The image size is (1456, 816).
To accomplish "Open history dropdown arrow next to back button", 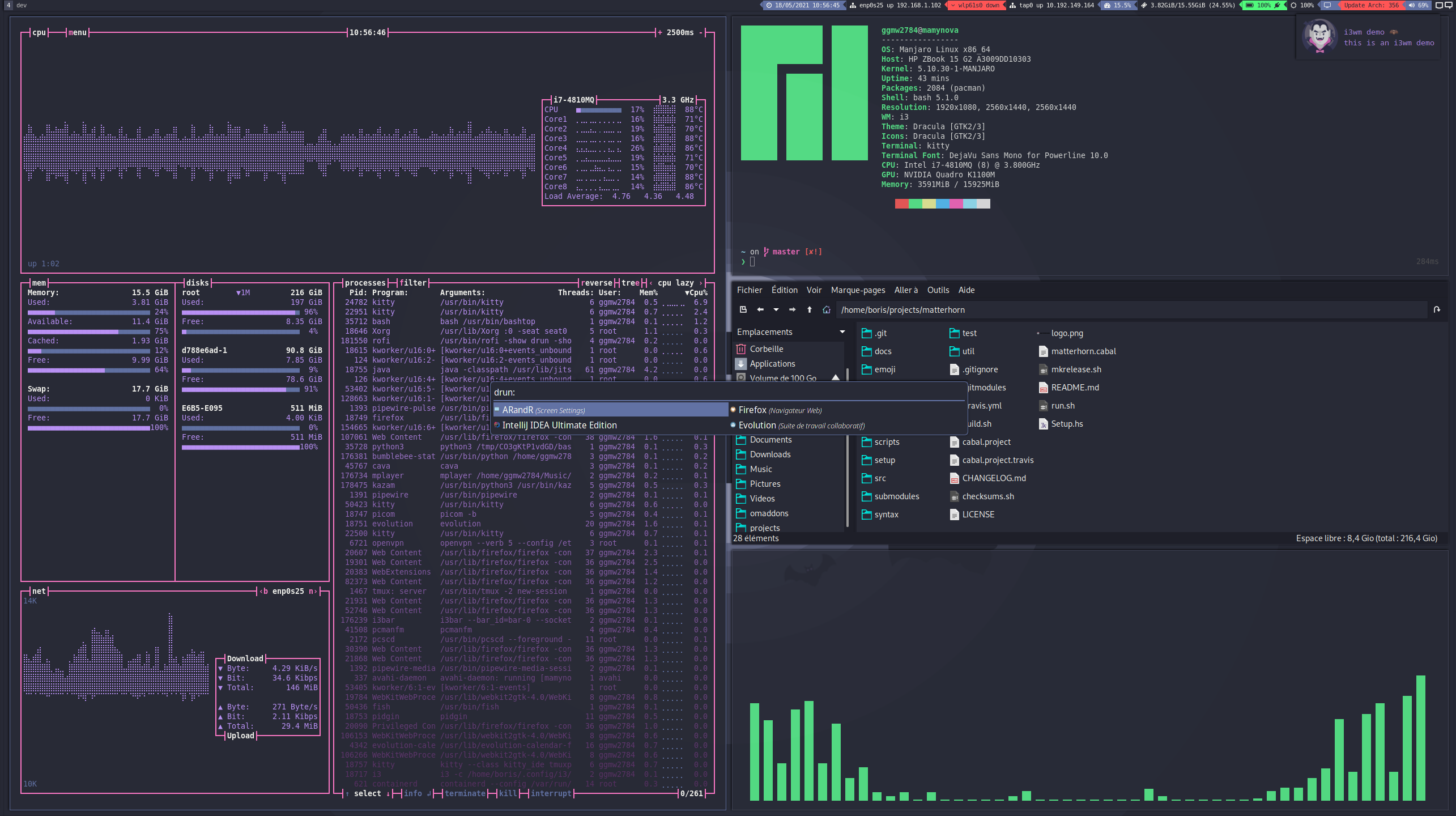I will (776, 309).
